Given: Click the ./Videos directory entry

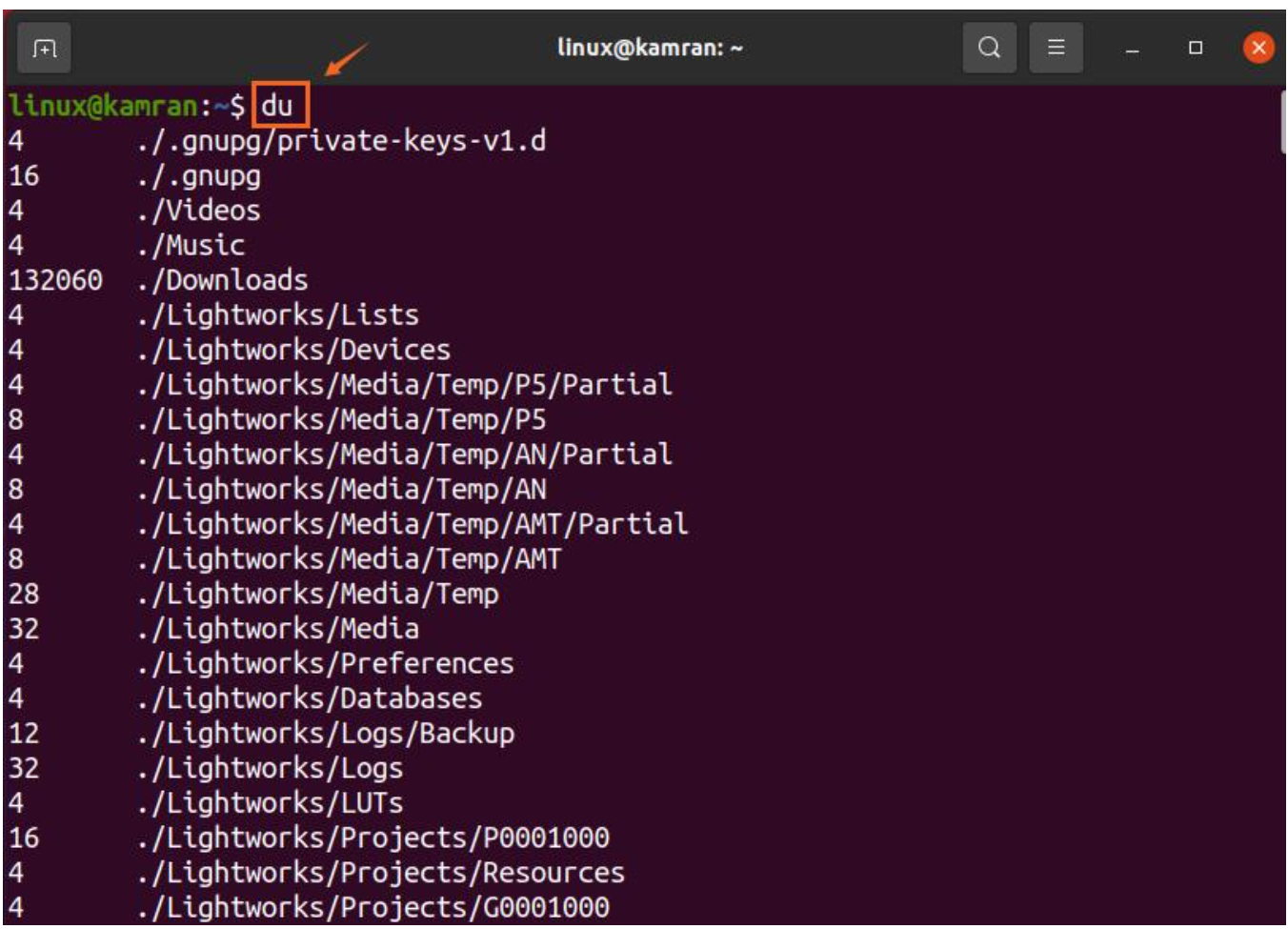Looking at the screenshot, I should 198,211.
